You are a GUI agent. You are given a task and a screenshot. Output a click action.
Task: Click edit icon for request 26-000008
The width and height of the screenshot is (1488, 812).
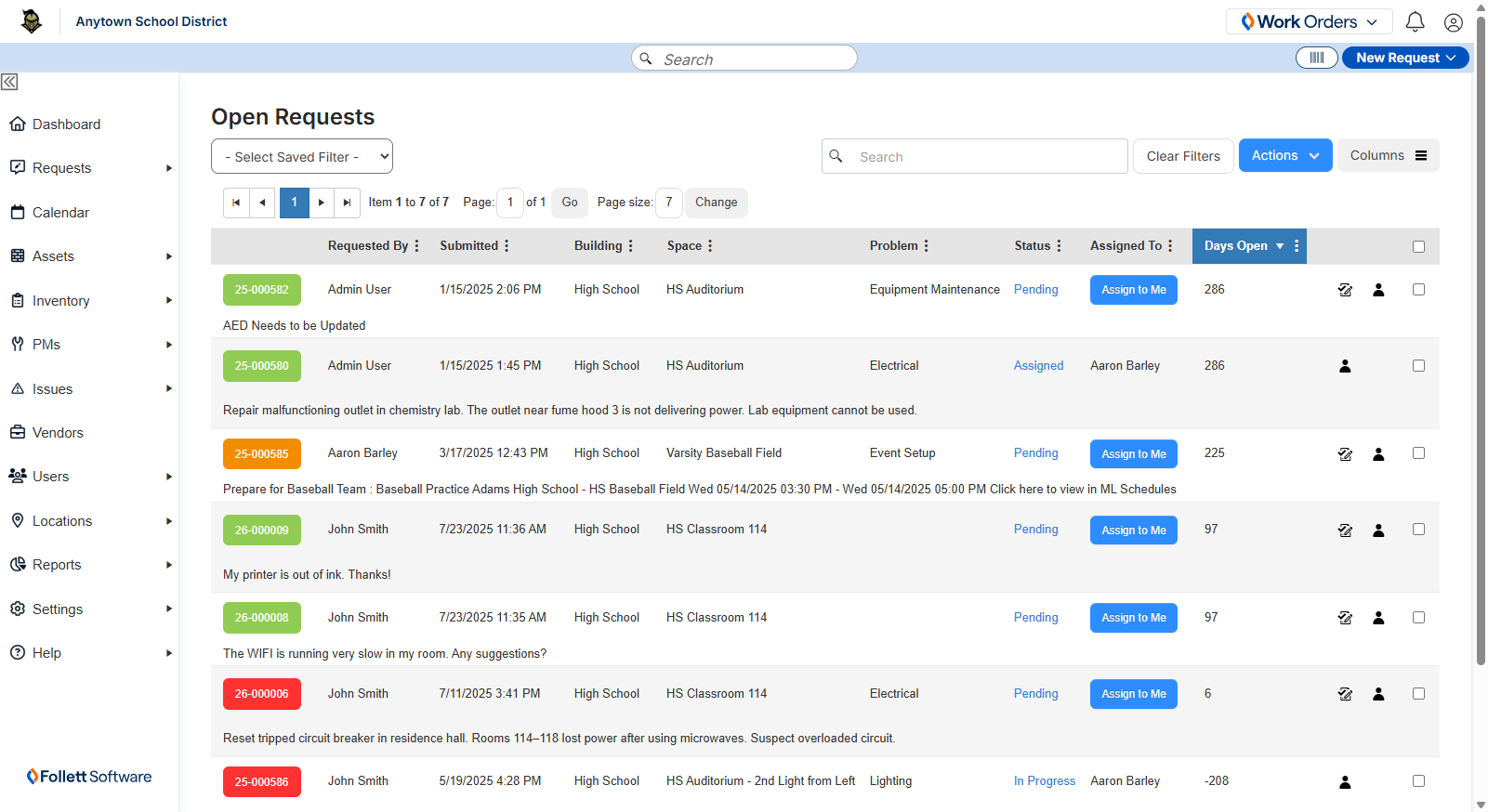(1345, 618)
